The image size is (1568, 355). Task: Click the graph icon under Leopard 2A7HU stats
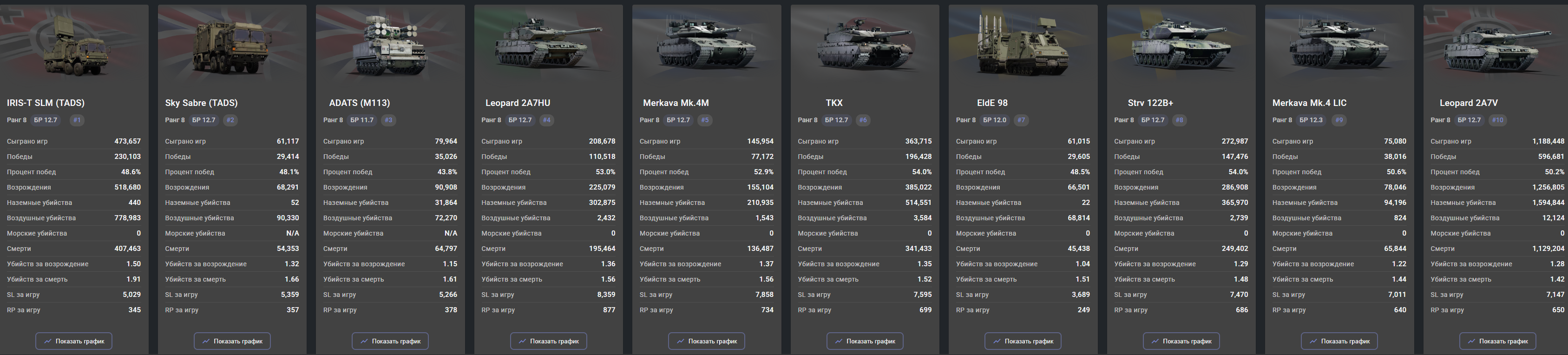[522, 341]
